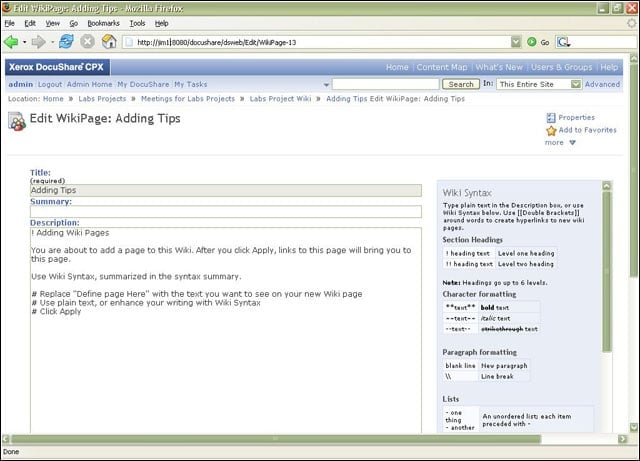The height and width of the screenshot is (461, 640).
Task: Open the Back button history dropdown arrow
Action: tap(24, 42)
